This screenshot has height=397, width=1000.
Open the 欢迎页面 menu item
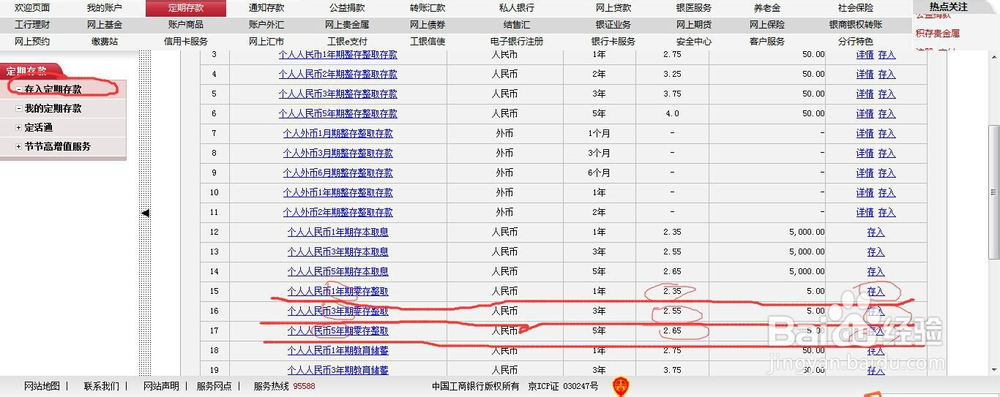[32, 8]
